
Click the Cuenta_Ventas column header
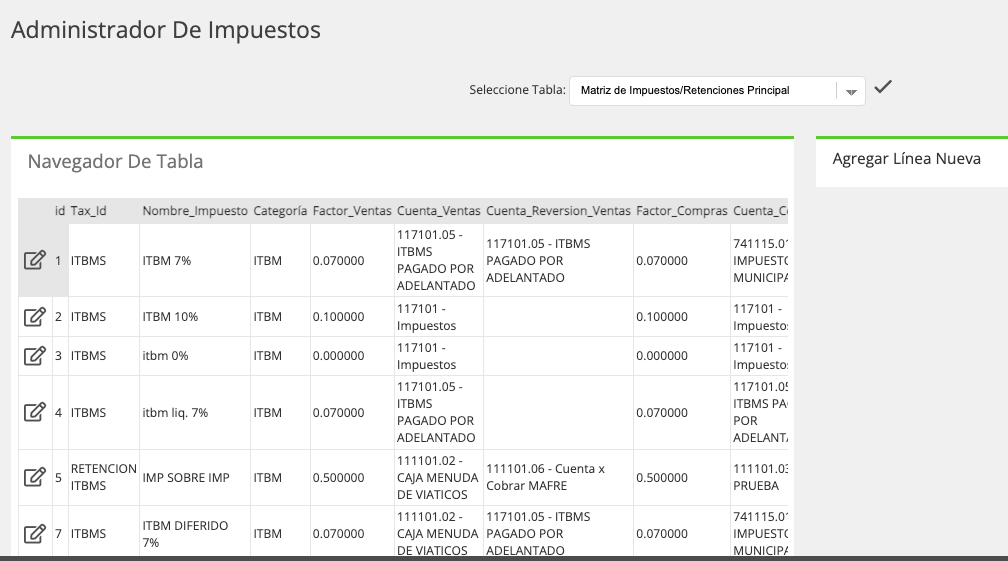pyautogui.click(x=438, y=211)
